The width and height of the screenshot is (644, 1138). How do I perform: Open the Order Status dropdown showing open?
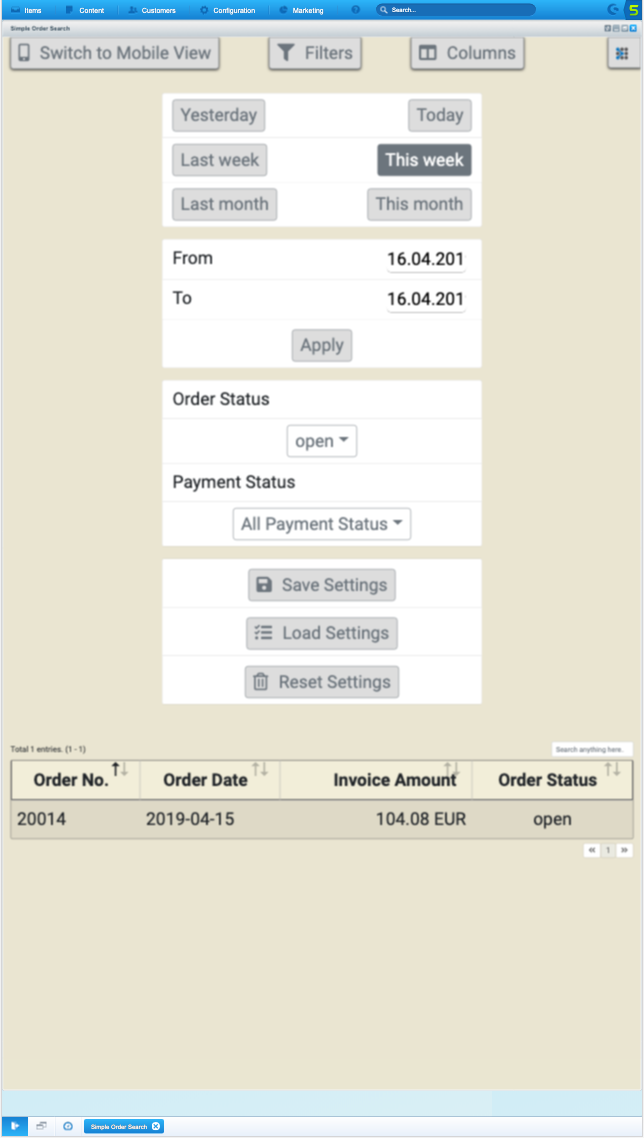point(322,441)
